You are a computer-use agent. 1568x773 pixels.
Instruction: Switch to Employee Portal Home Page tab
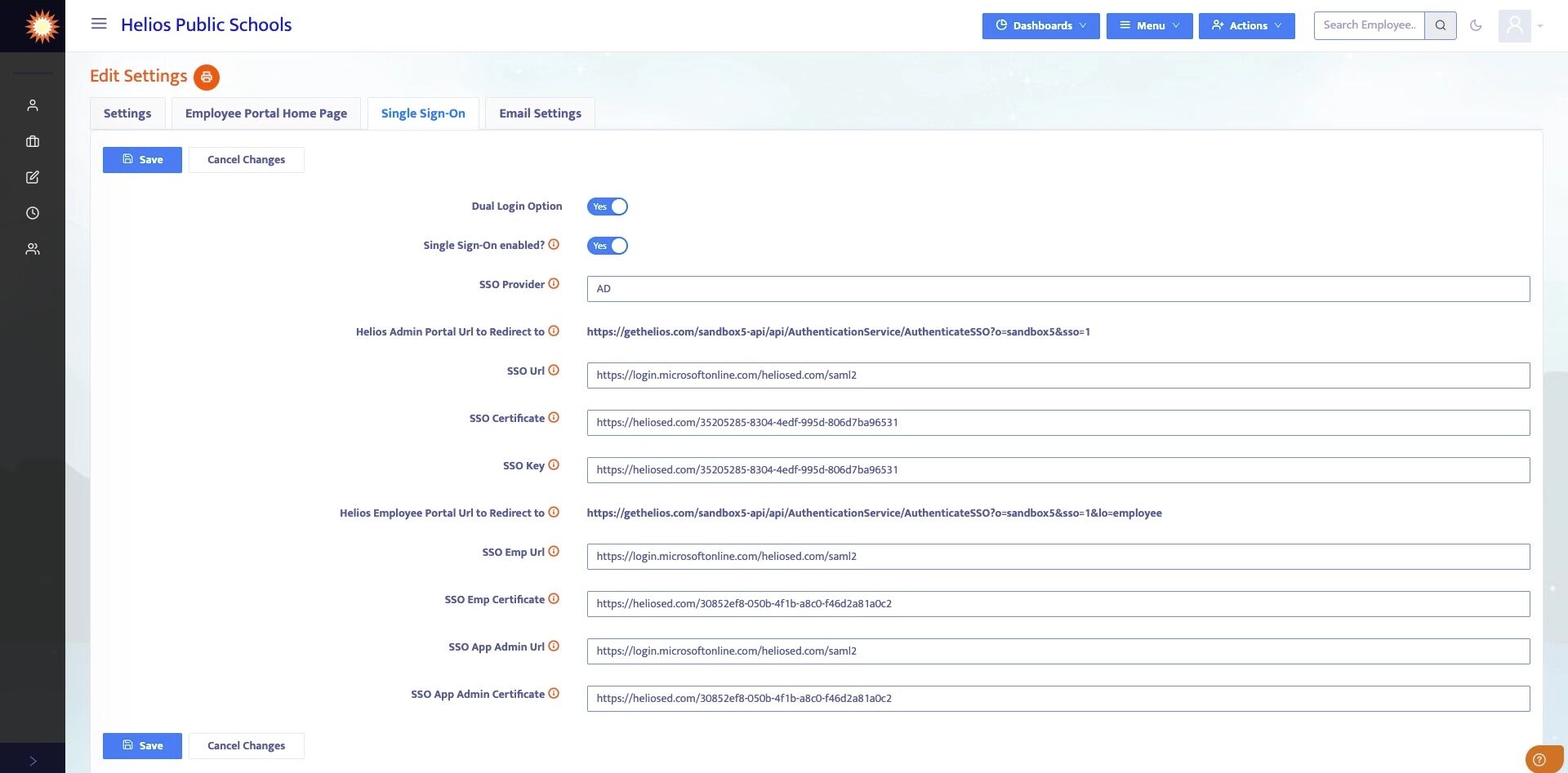point(266,113)
